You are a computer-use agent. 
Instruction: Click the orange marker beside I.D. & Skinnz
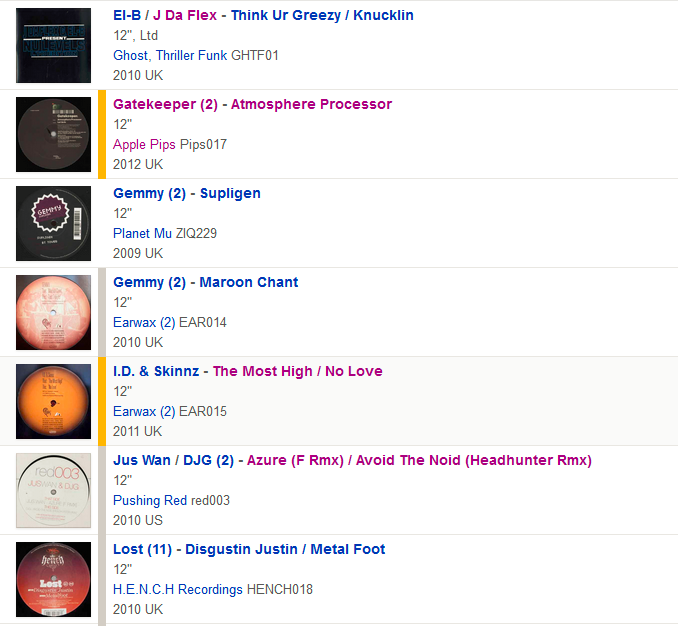102,401
